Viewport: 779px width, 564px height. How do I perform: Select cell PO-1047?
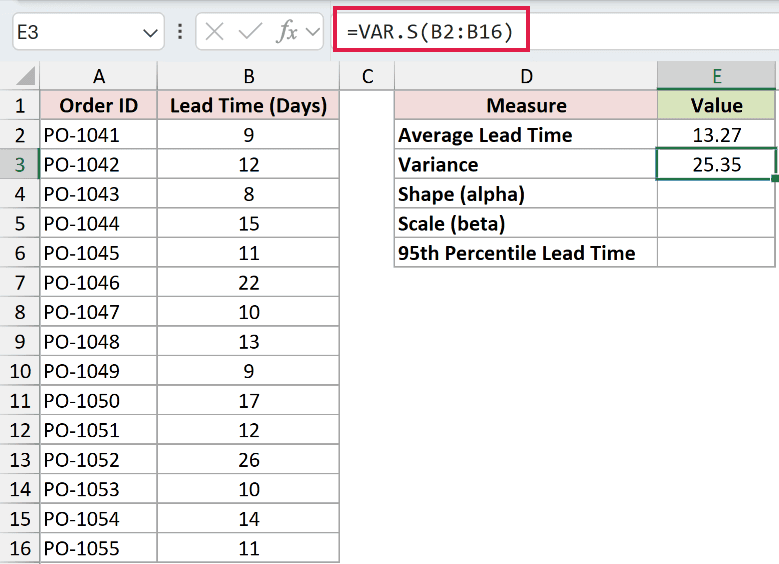tap(98, 312)
